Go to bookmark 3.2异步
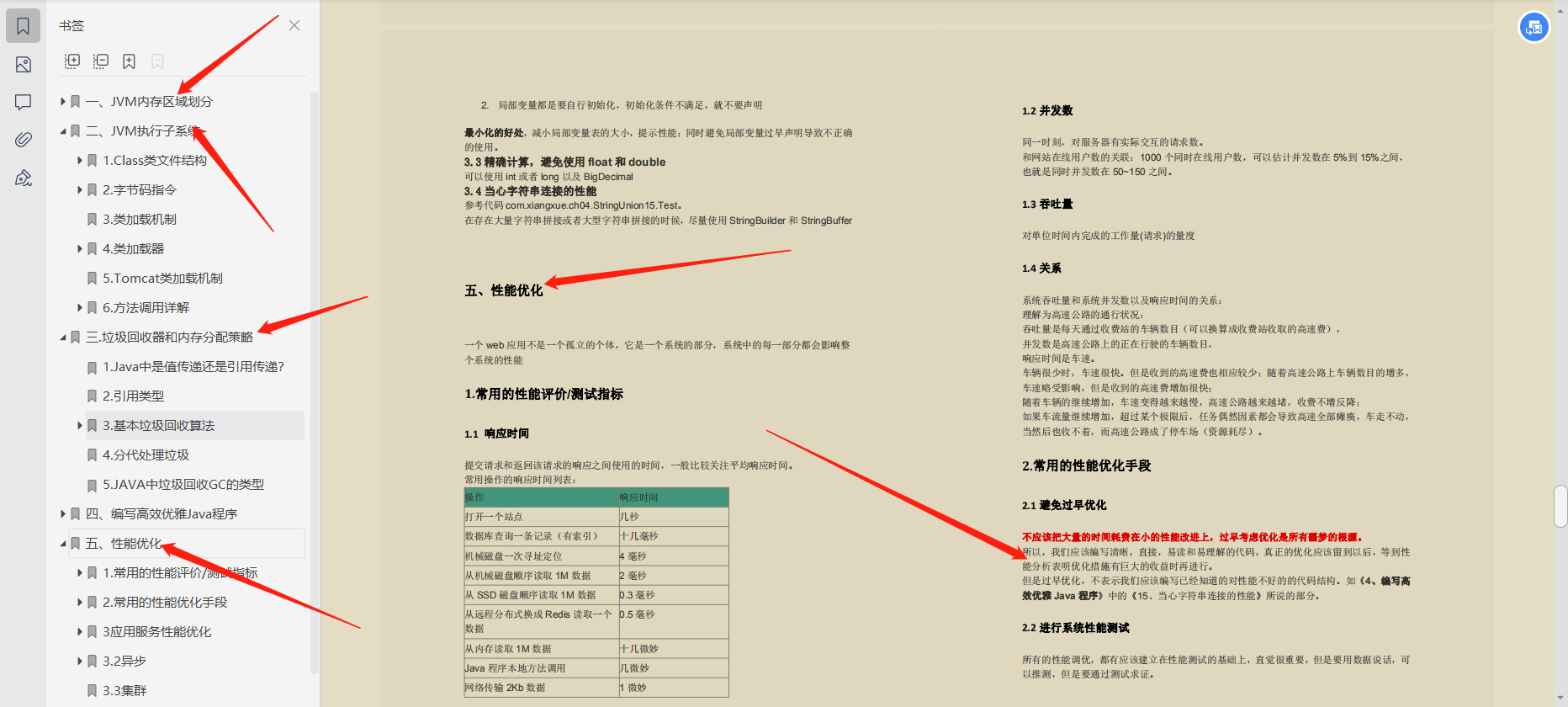The width and height of the screenshot is (1568, 707). pos(124,662)
